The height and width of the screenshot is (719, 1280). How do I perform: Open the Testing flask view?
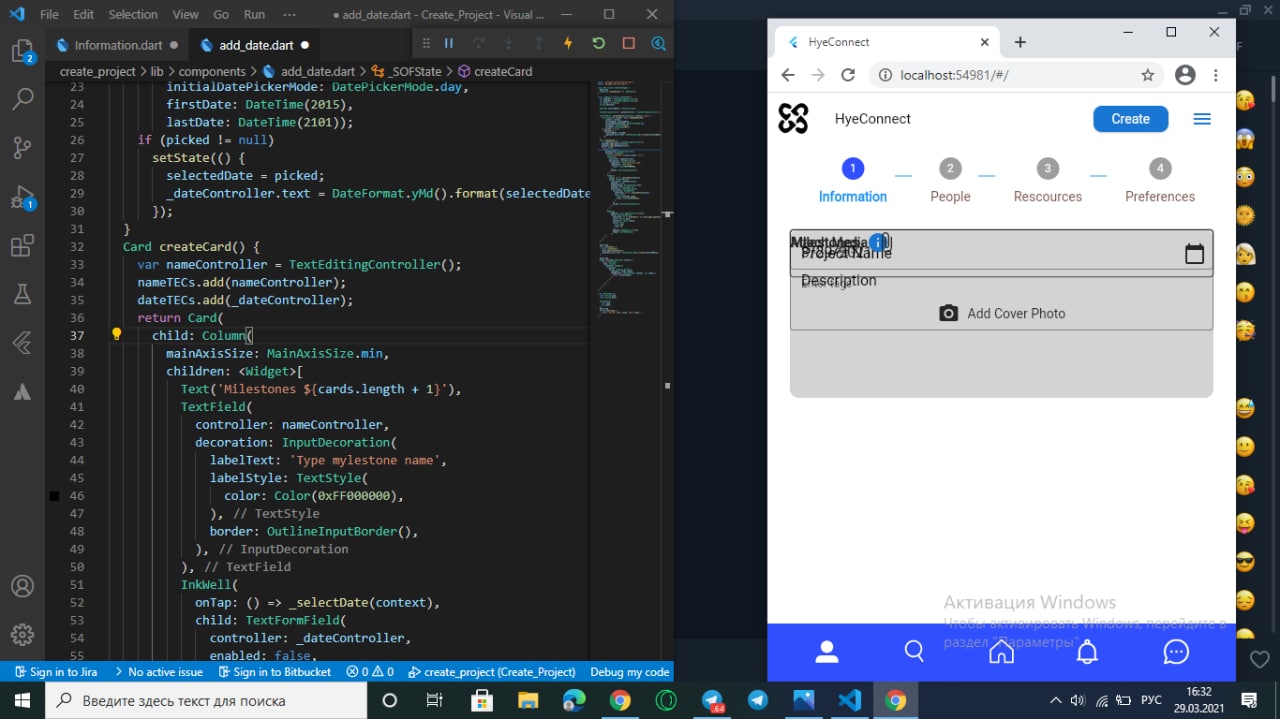[22, 294]
